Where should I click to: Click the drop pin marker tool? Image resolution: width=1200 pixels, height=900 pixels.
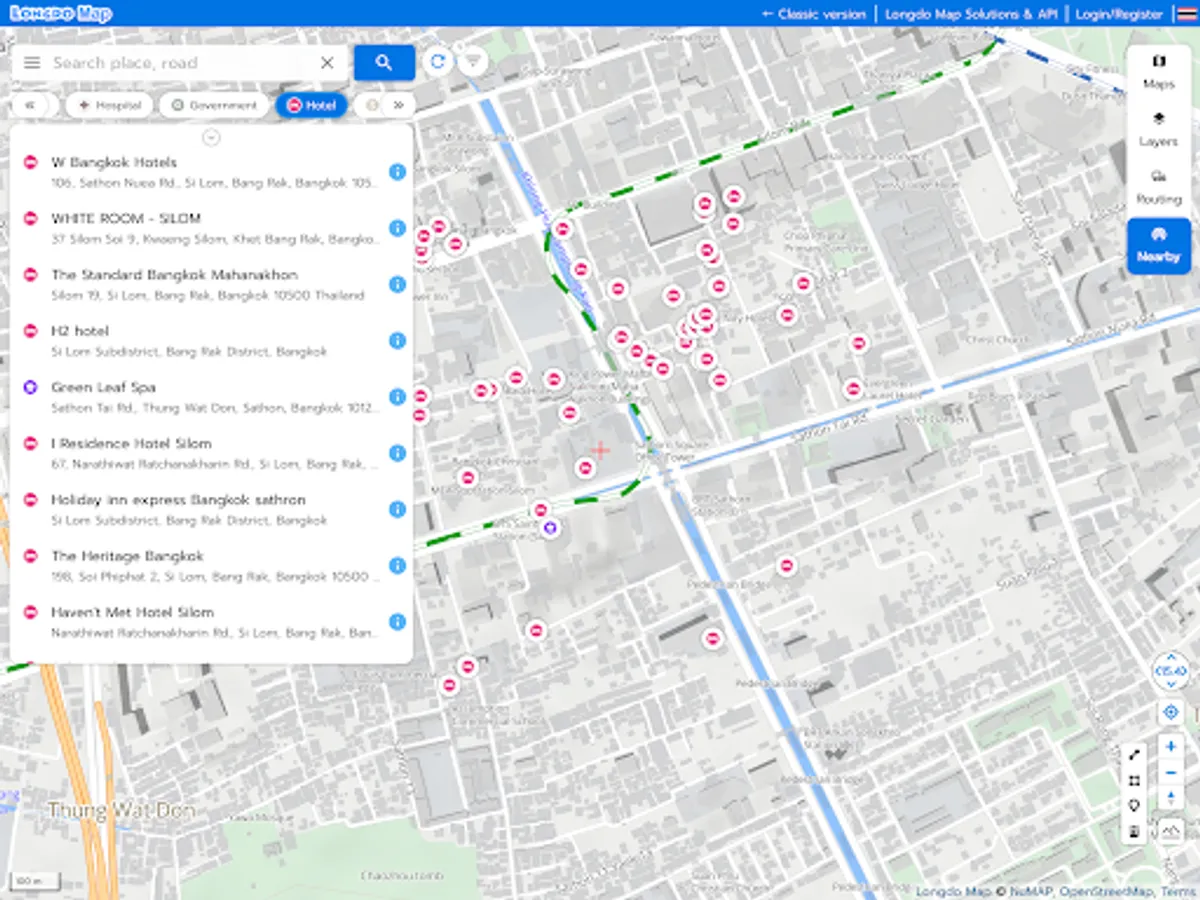[x=1134, y=807]
